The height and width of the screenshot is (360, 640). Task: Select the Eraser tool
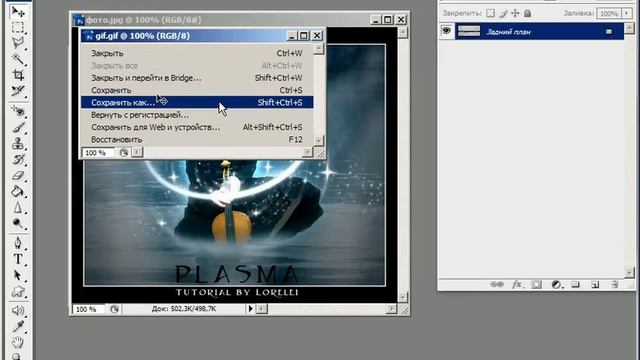18,176
